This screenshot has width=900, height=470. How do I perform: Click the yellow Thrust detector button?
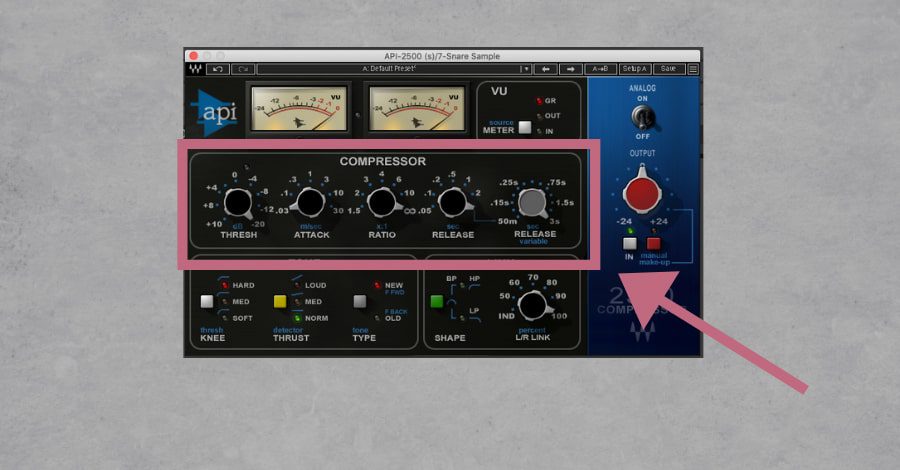point(280,301)
